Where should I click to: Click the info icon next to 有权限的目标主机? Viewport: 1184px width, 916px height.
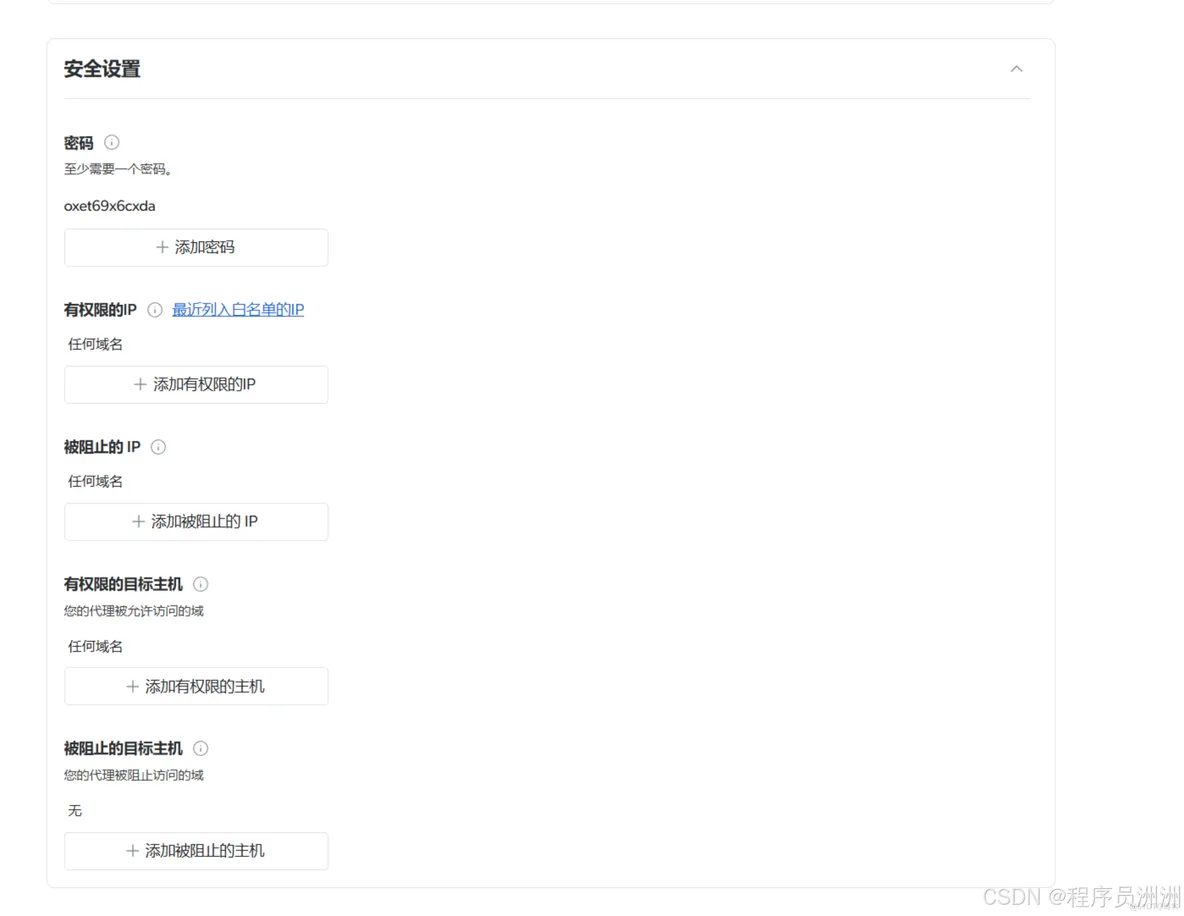click(200, 584)
